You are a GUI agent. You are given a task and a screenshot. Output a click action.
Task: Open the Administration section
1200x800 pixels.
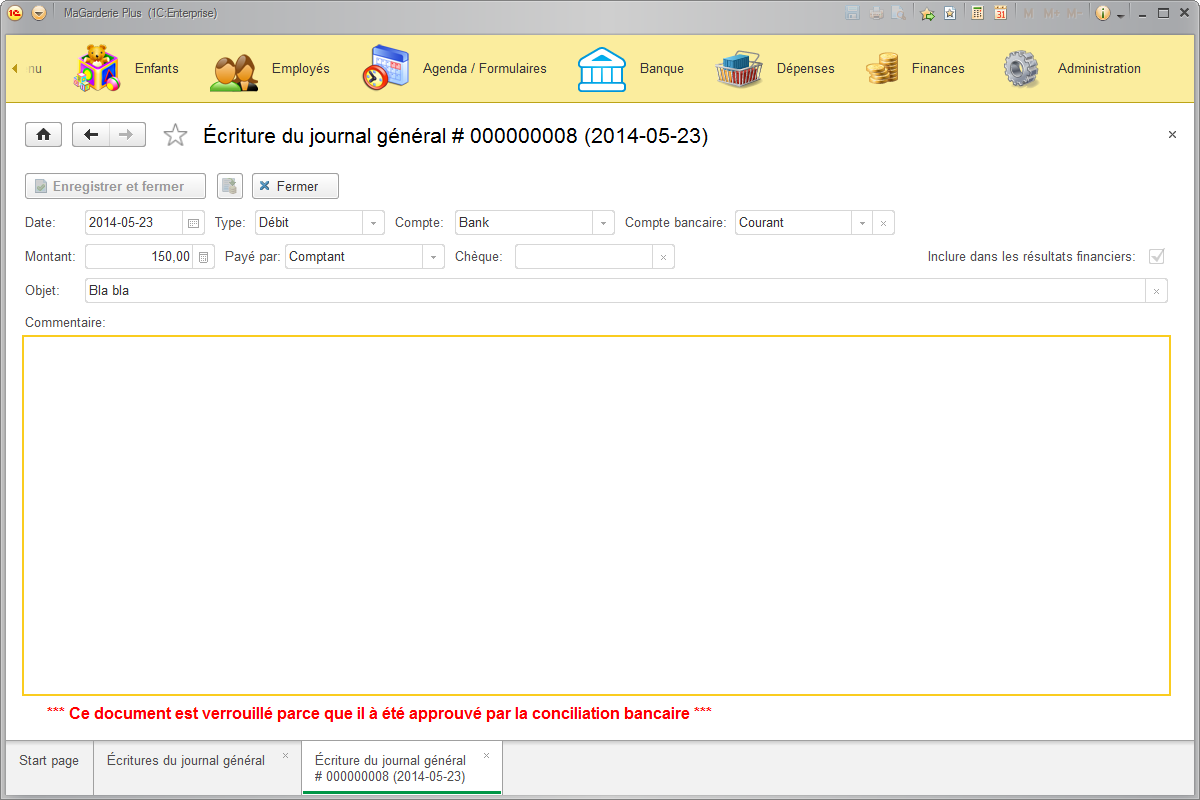tap(1099, 68)
